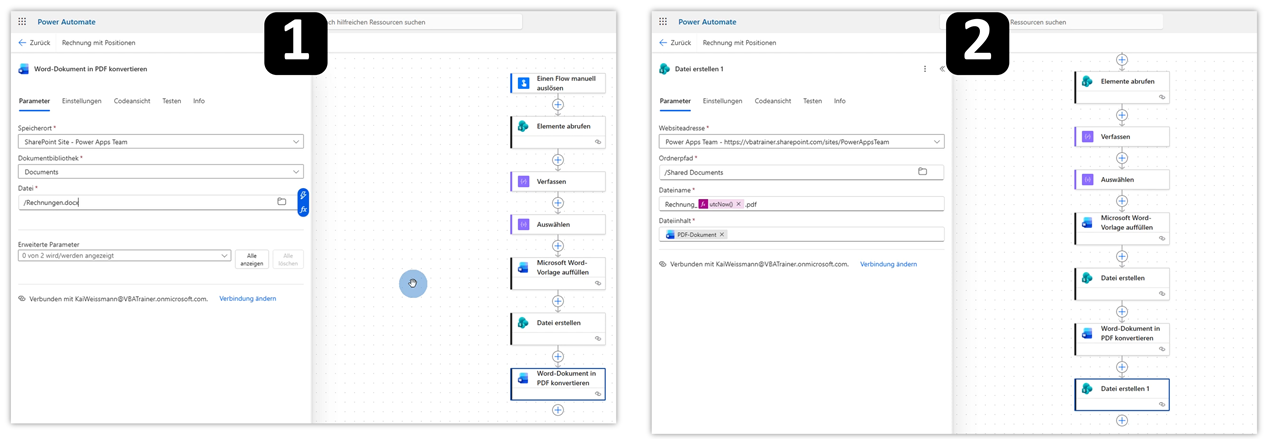The width and height of the screenshot is (1280, 439).
Task: Select Verfassen node in left screenshot
Action: (x=558, y=181)
